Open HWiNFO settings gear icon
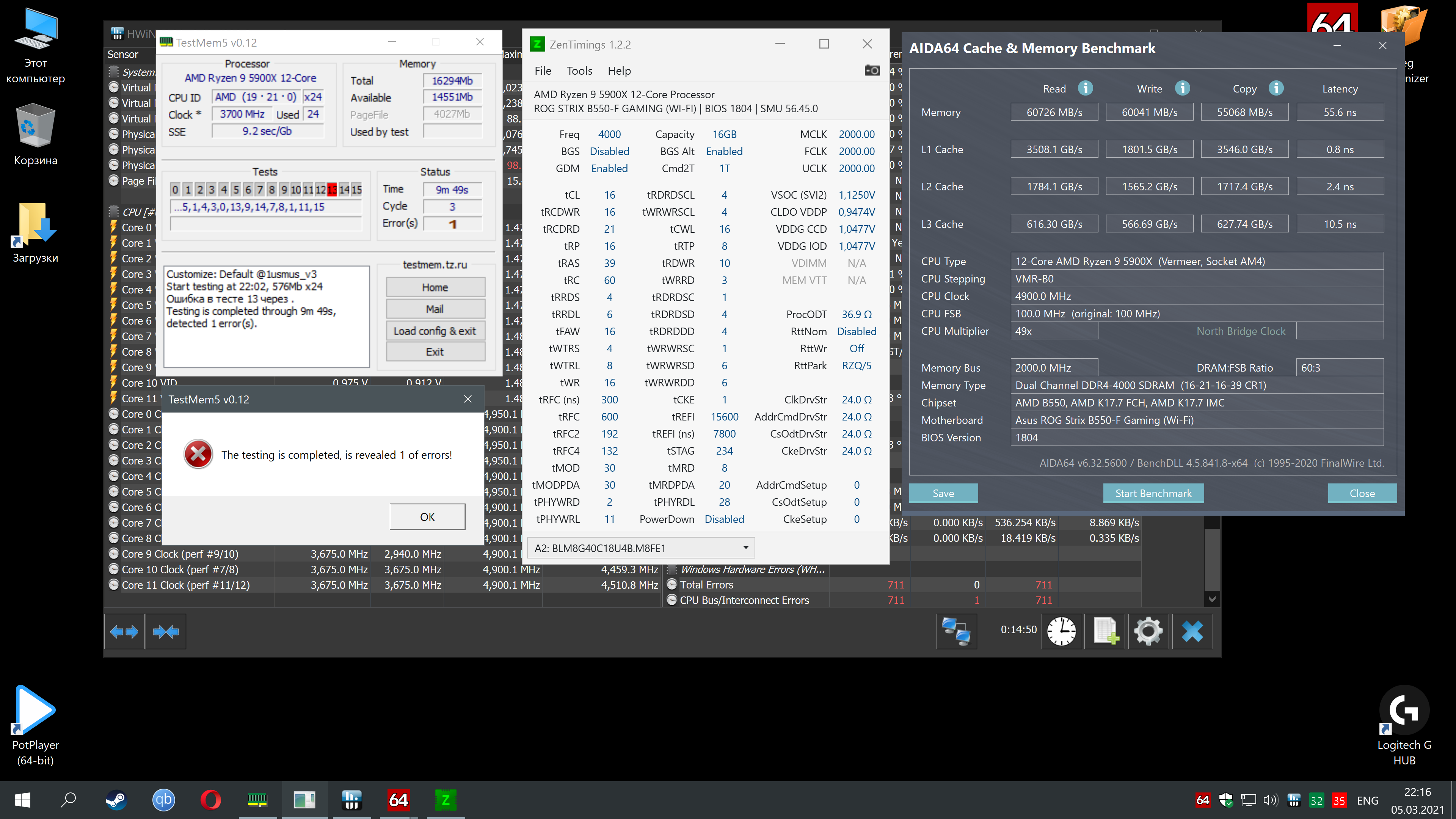1456x819 pixels. (1148, 631)
